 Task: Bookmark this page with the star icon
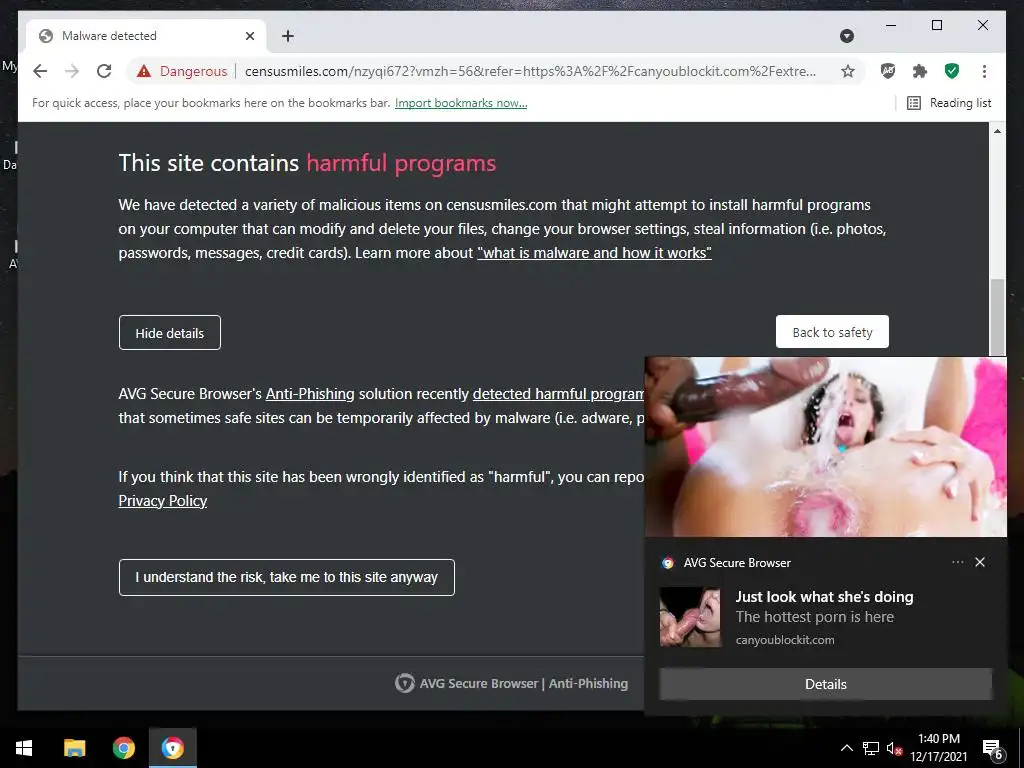848,71
